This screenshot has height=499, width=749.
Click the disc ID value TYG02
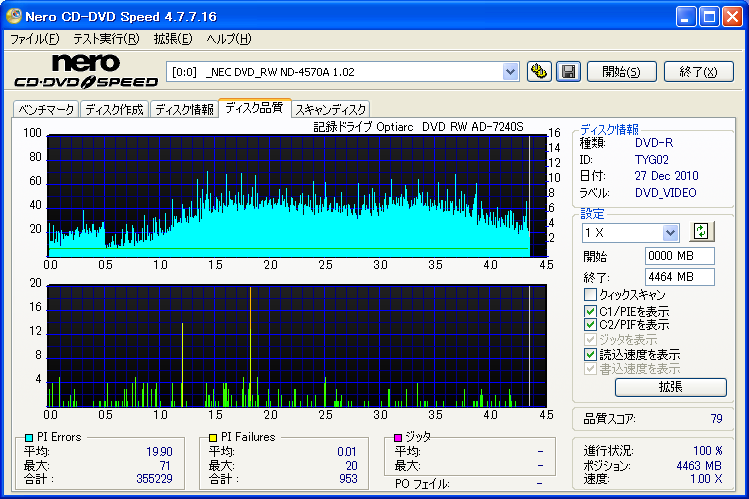click(652, 159)
